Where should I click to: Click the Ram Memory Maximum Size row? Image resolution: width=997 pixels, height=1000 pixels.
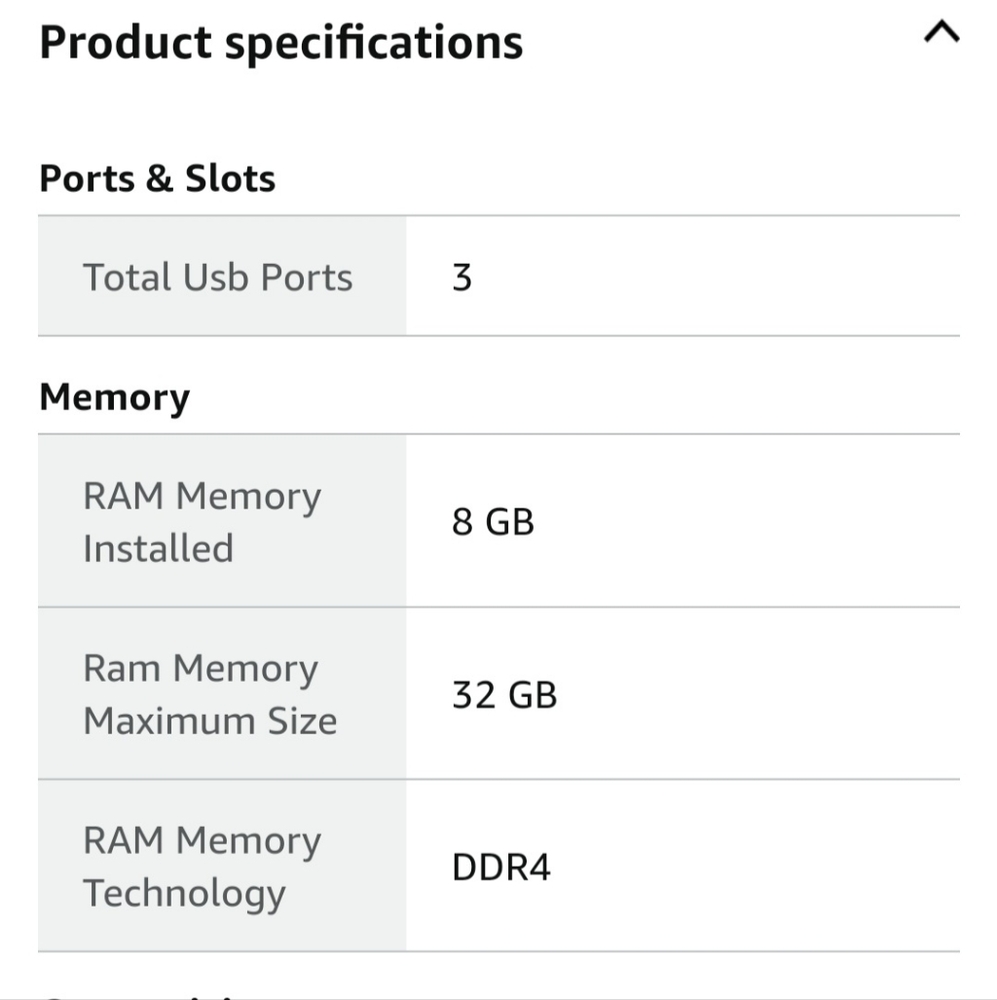tap(499, 694)
